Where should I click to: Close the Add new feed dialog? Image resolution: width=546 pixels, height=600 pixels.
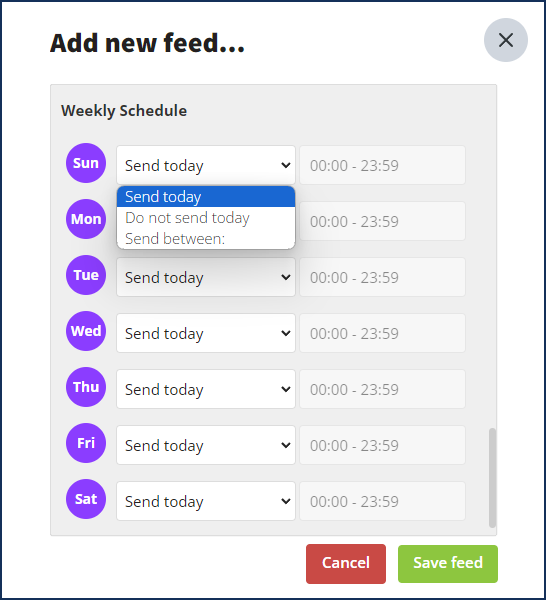tap(506, 40)
